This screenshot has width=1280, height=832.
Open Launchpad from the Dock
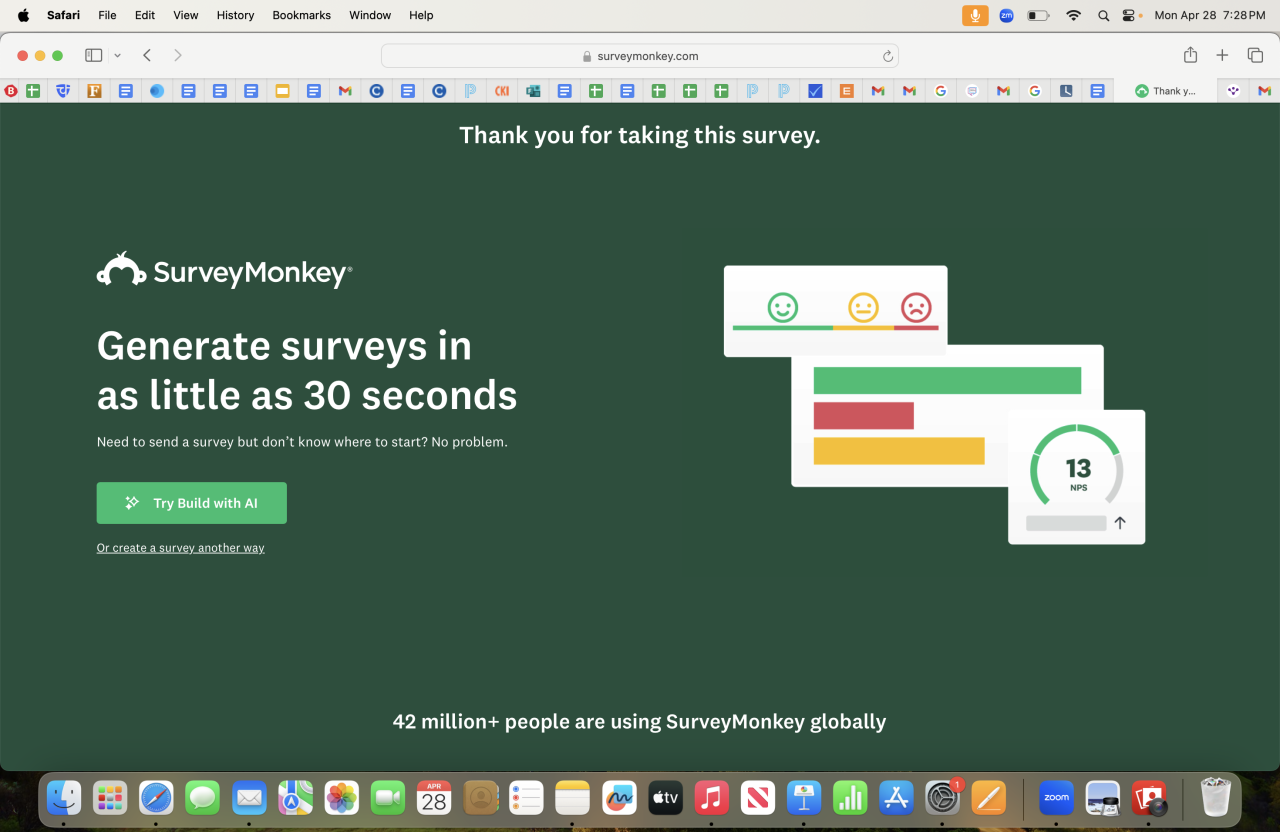110,798
